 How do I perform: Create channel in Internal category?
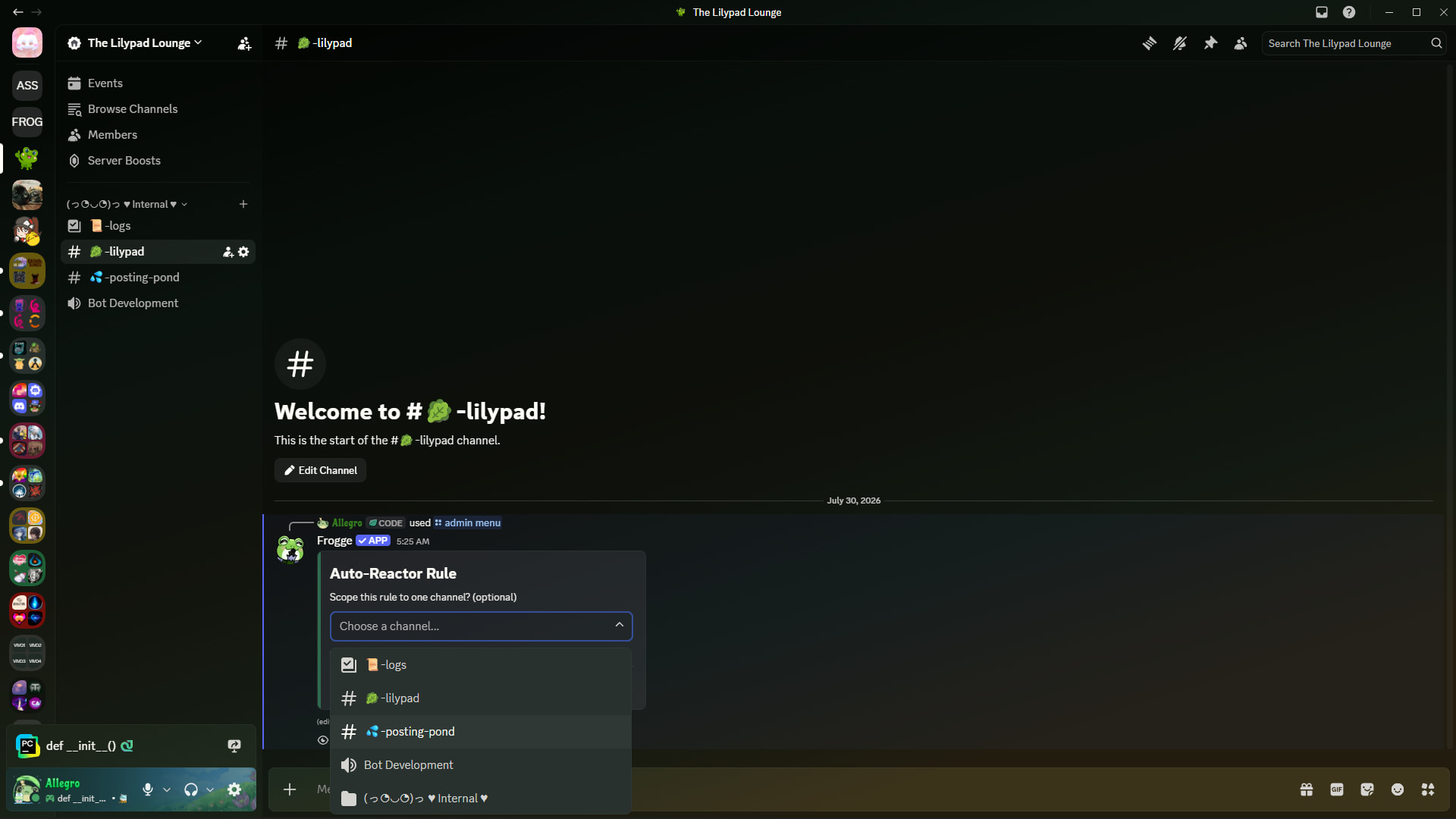tap(243, 204)
